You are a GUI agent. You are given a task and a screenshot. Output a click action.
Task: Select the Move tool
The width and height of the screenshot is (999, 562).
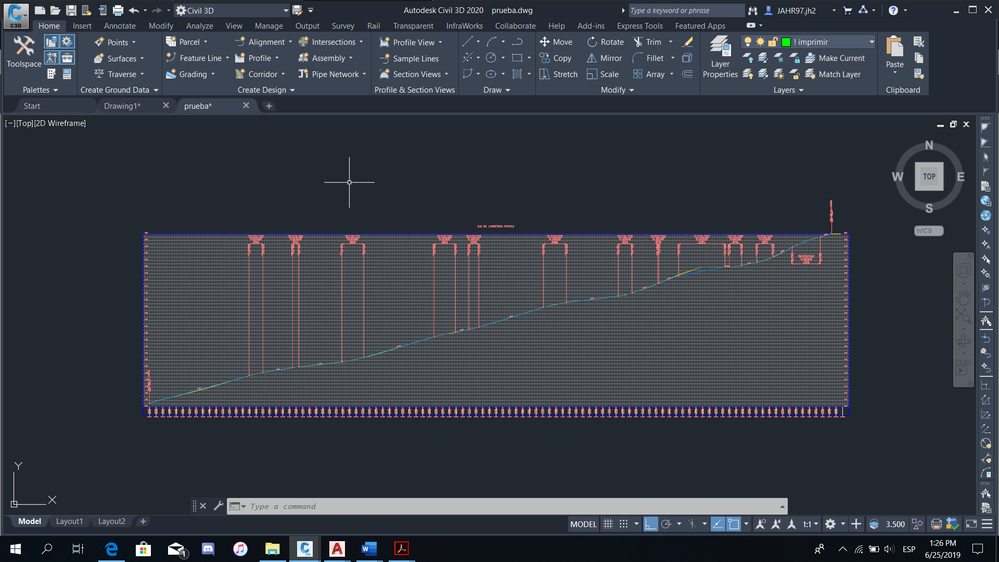[556, 42]
